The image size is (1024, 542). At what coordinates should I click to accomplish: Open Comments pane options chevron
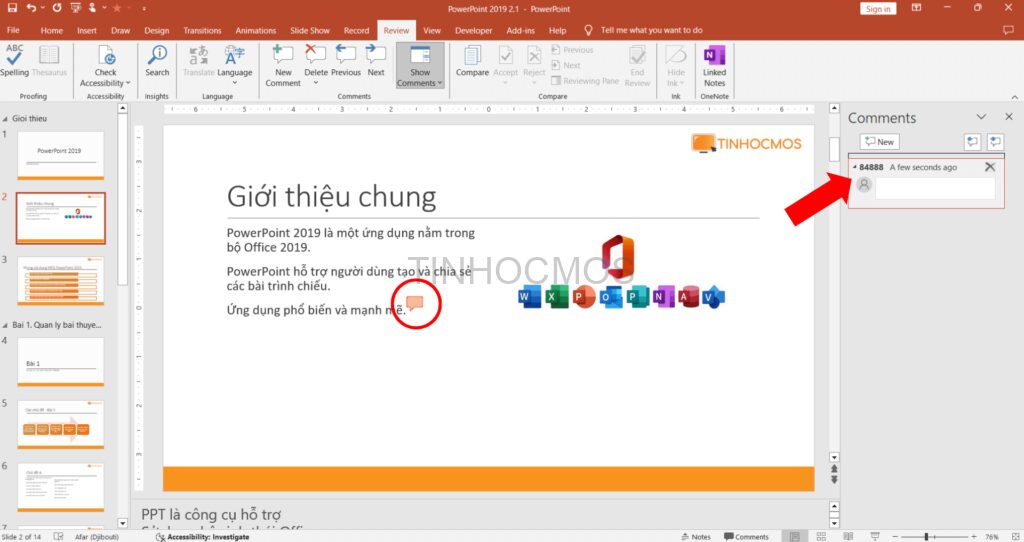tap(981, 117)
